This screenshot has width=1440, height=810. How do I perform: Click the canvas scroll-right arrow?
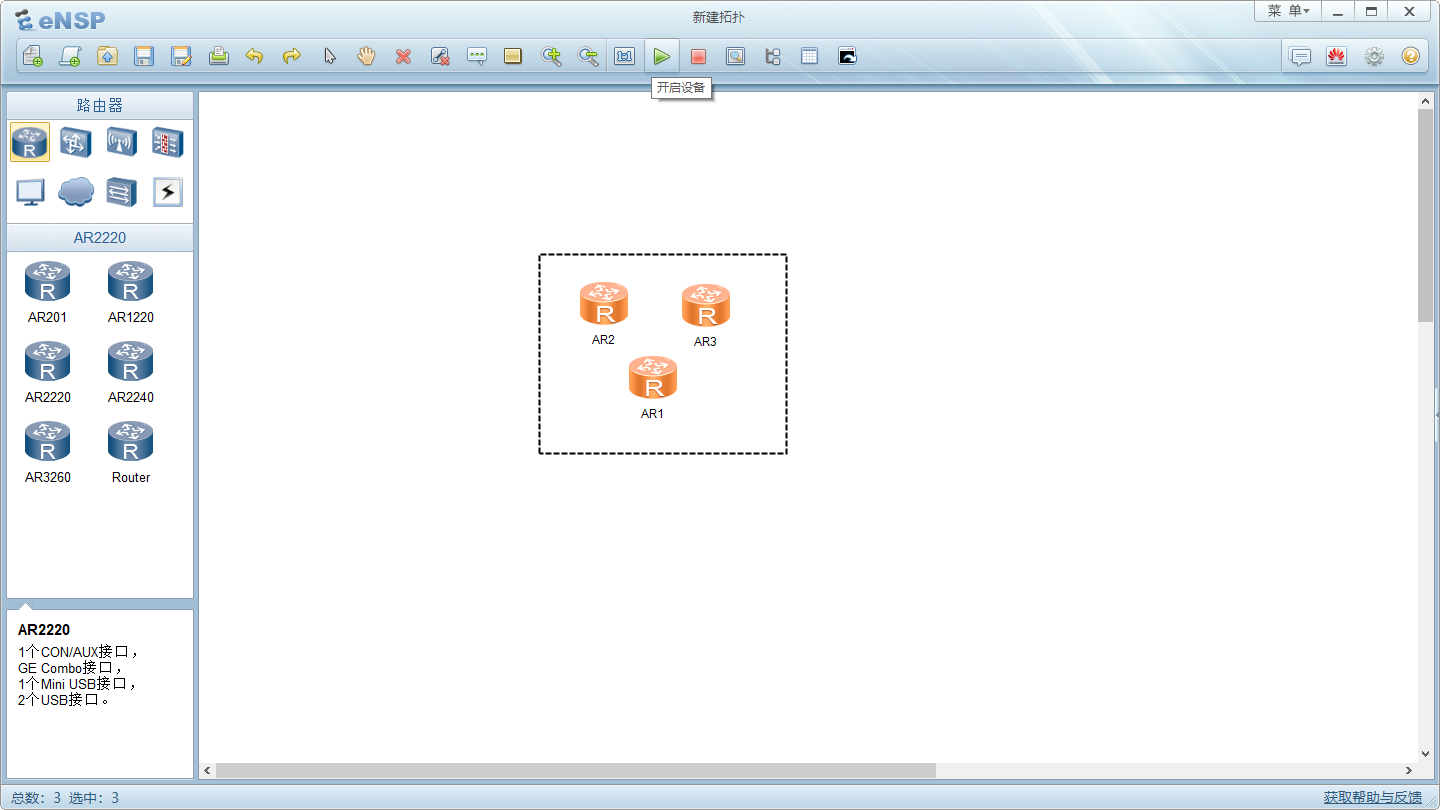[1409, 771]
